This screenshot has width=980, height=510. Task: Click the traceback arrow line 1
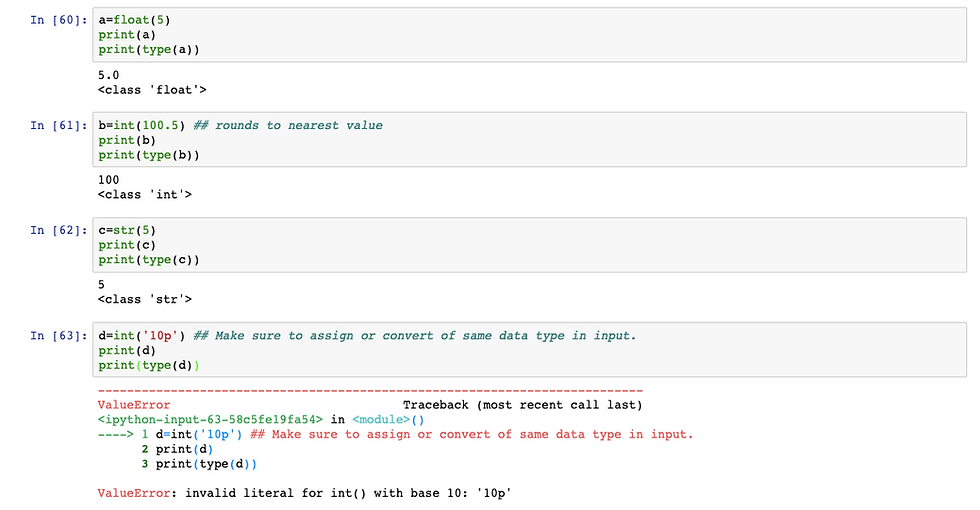coord(396,434)
